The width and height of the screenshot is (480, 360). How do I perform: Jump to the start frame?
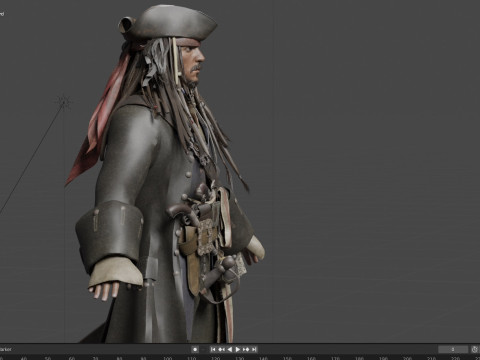213,349
